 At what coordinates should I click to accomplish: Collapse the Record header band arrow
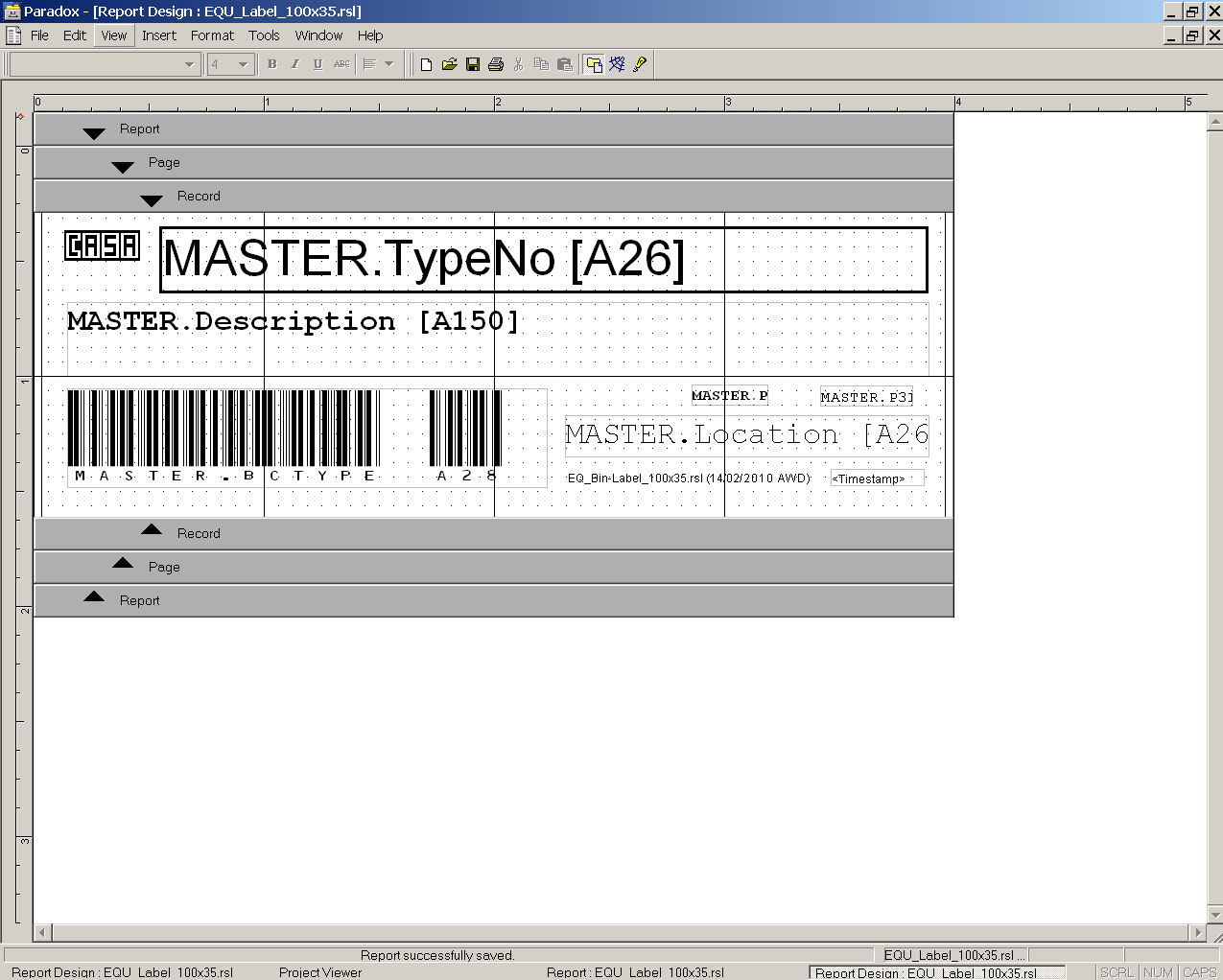click(x=152, y=200)
